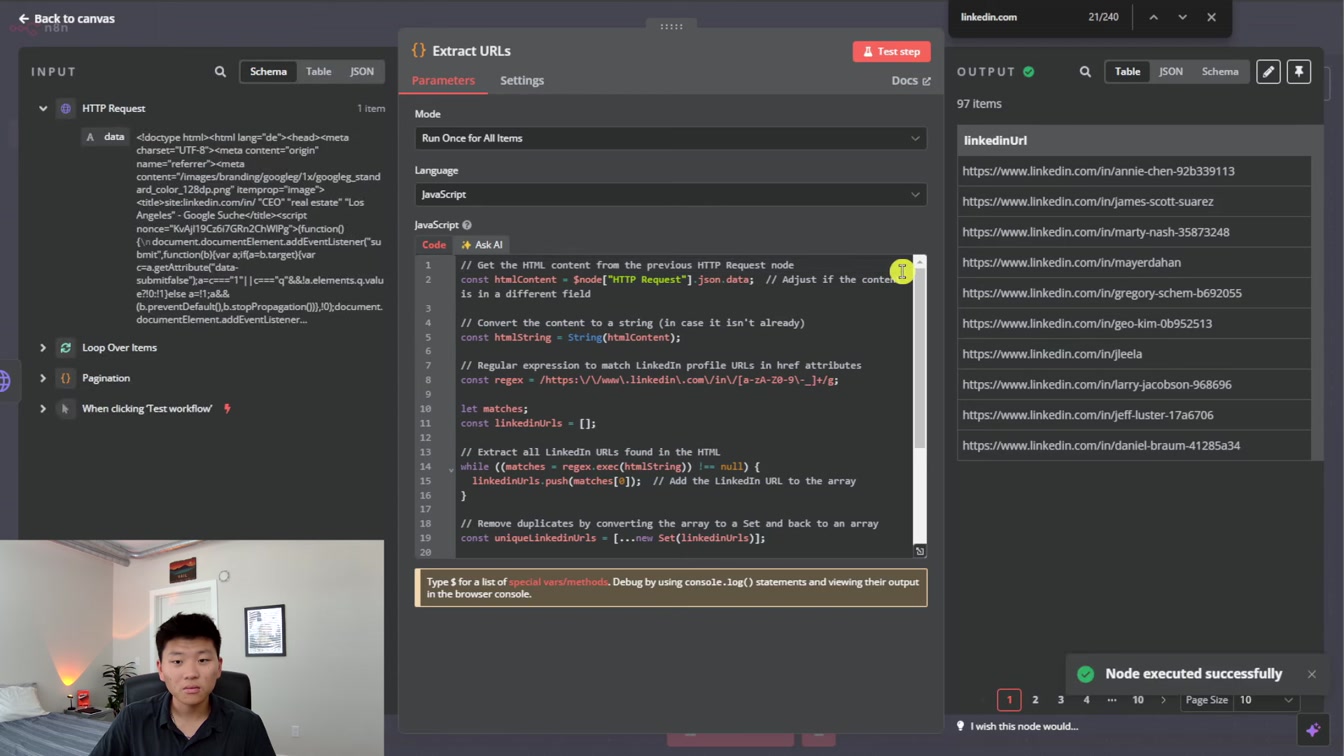Click the code editor vertical scrollbar
The height and width of the screenshot is (756, 1344).
click(920, 360)
